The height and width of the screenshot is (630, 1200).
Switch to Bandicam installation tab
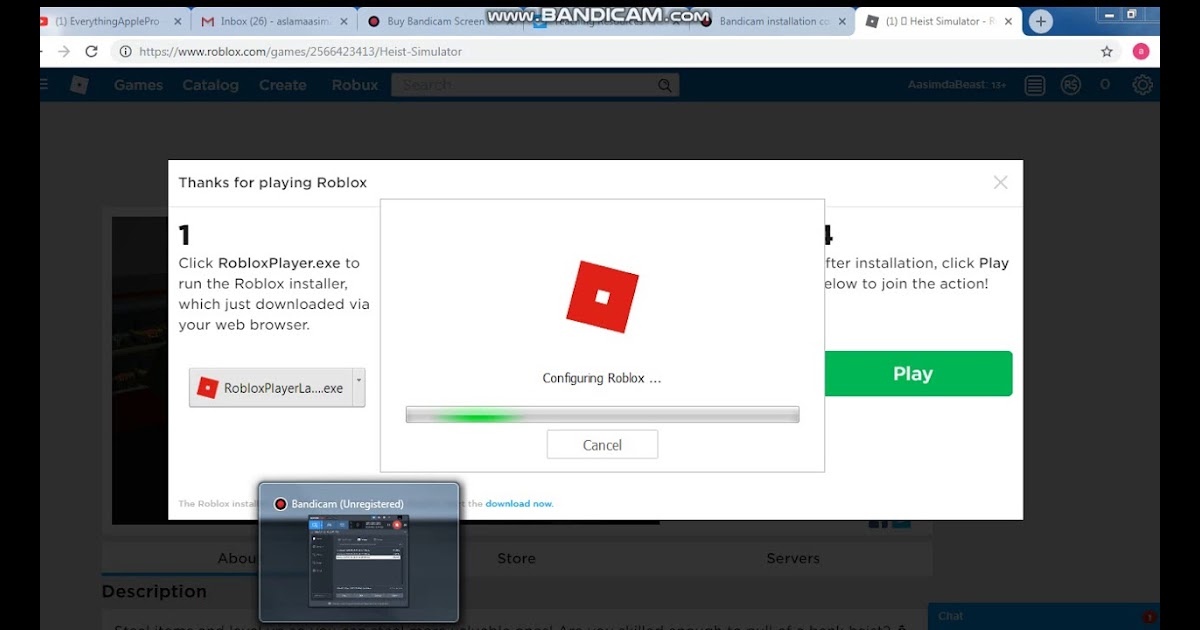(772, 21)
